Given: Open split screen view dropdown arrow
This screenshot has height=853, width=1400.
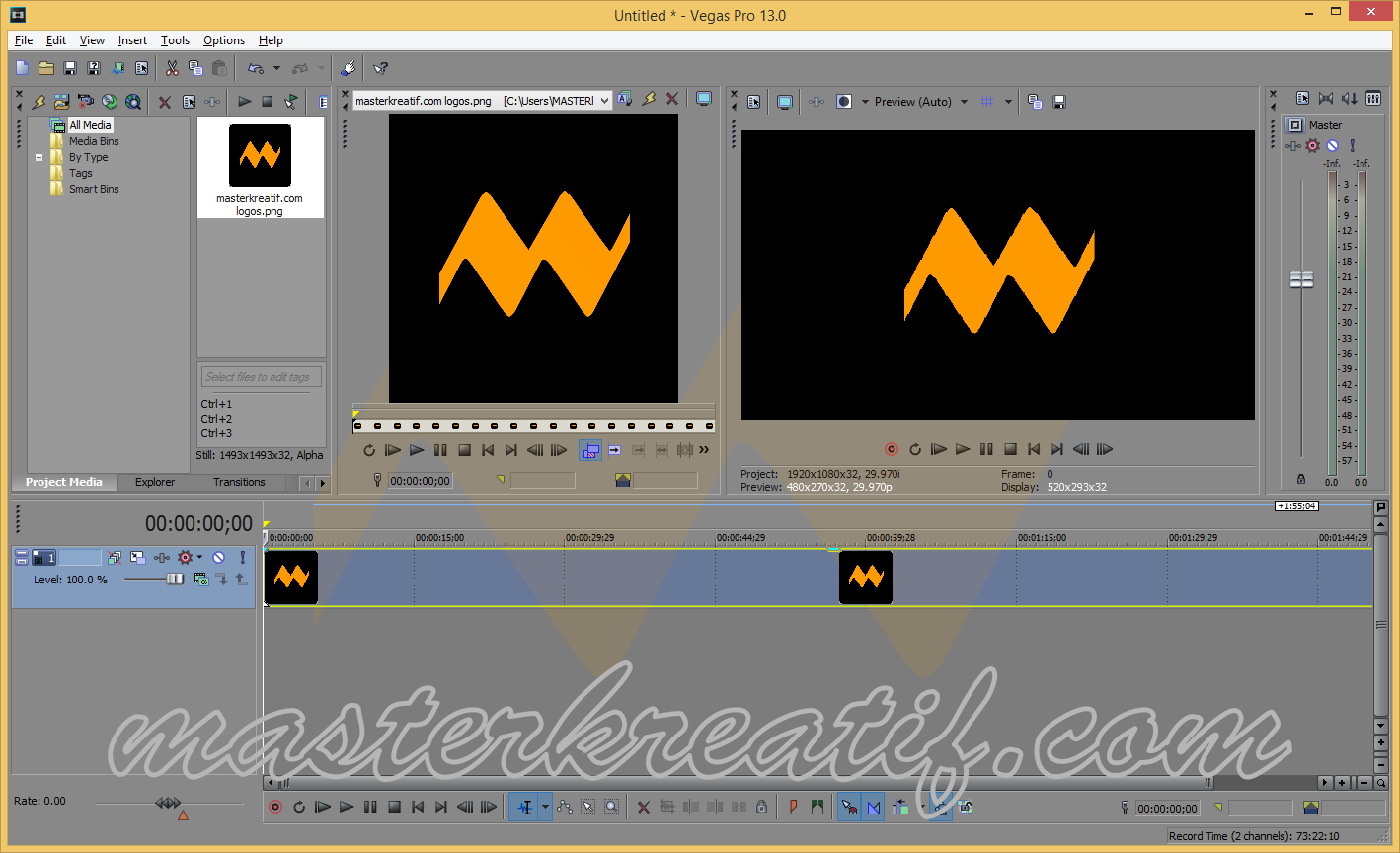Looking at the screenshot, I should click(865, 102).
